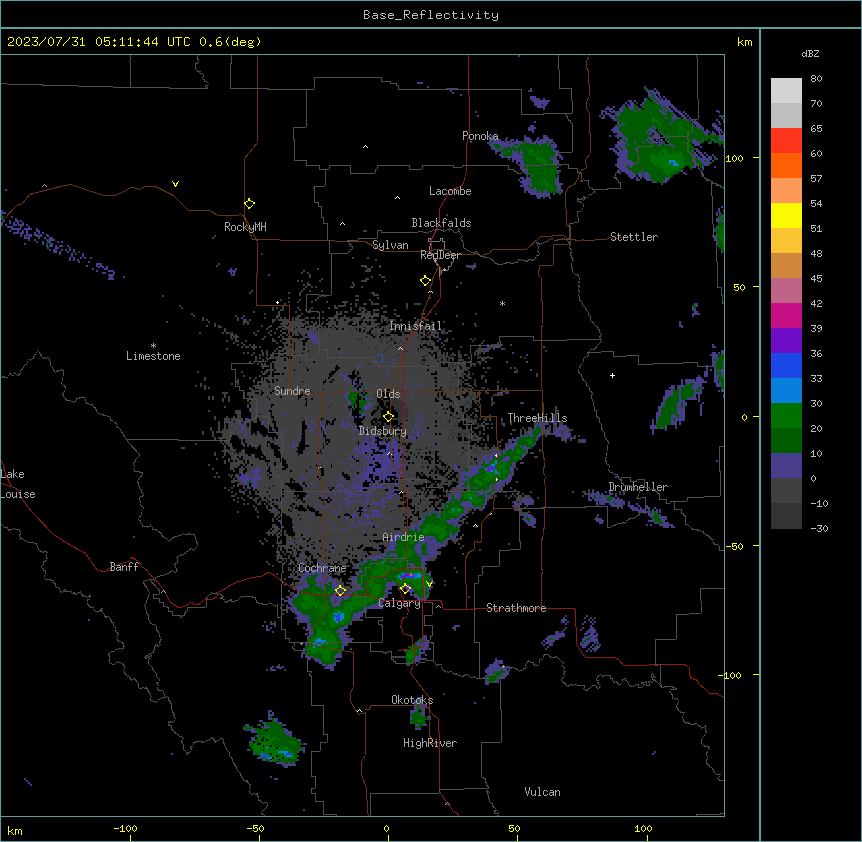Select the yellow diamond marker below Olds
862x842 pixels.
[388, 417]
